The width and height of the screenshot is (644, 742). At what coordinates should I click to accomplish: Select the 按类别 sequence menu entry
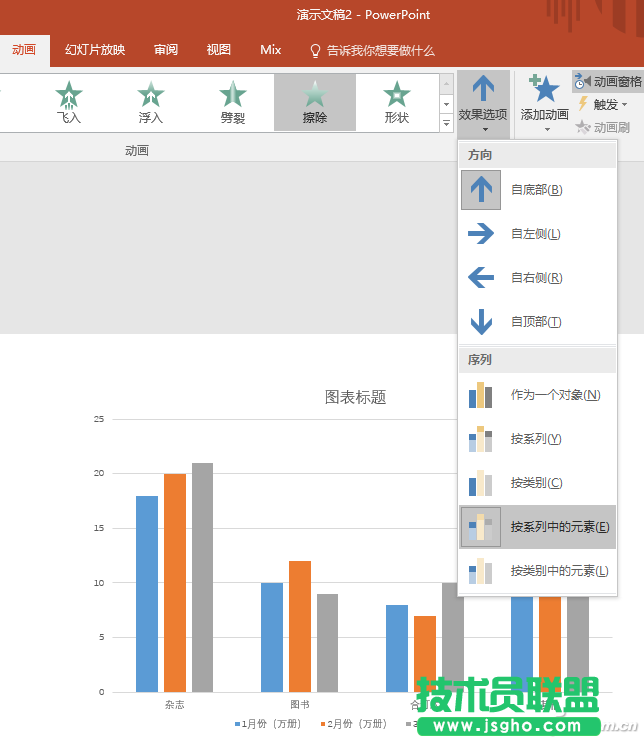537,483
